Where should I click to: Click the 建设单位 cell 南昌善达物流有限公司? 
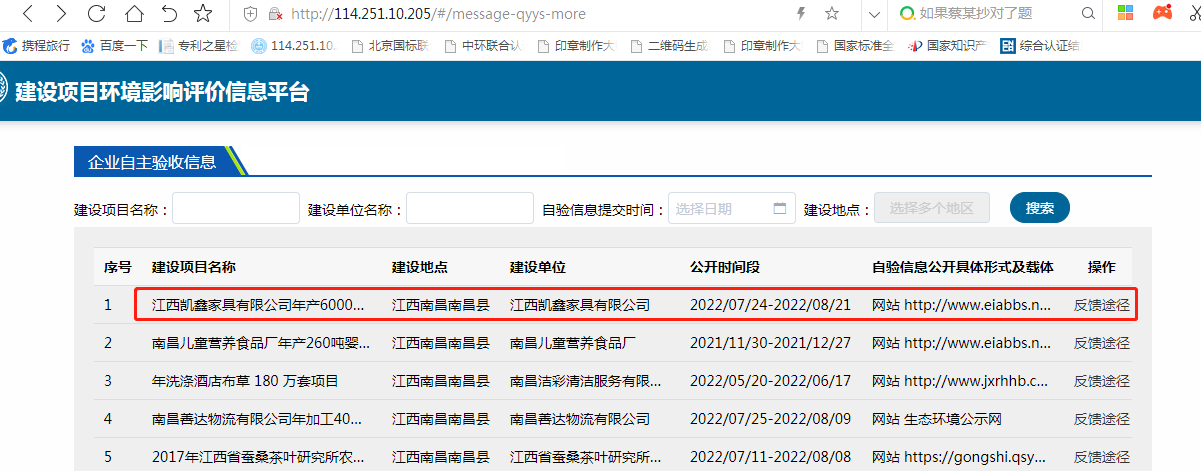pyautogui.click(x=580, y=419)
